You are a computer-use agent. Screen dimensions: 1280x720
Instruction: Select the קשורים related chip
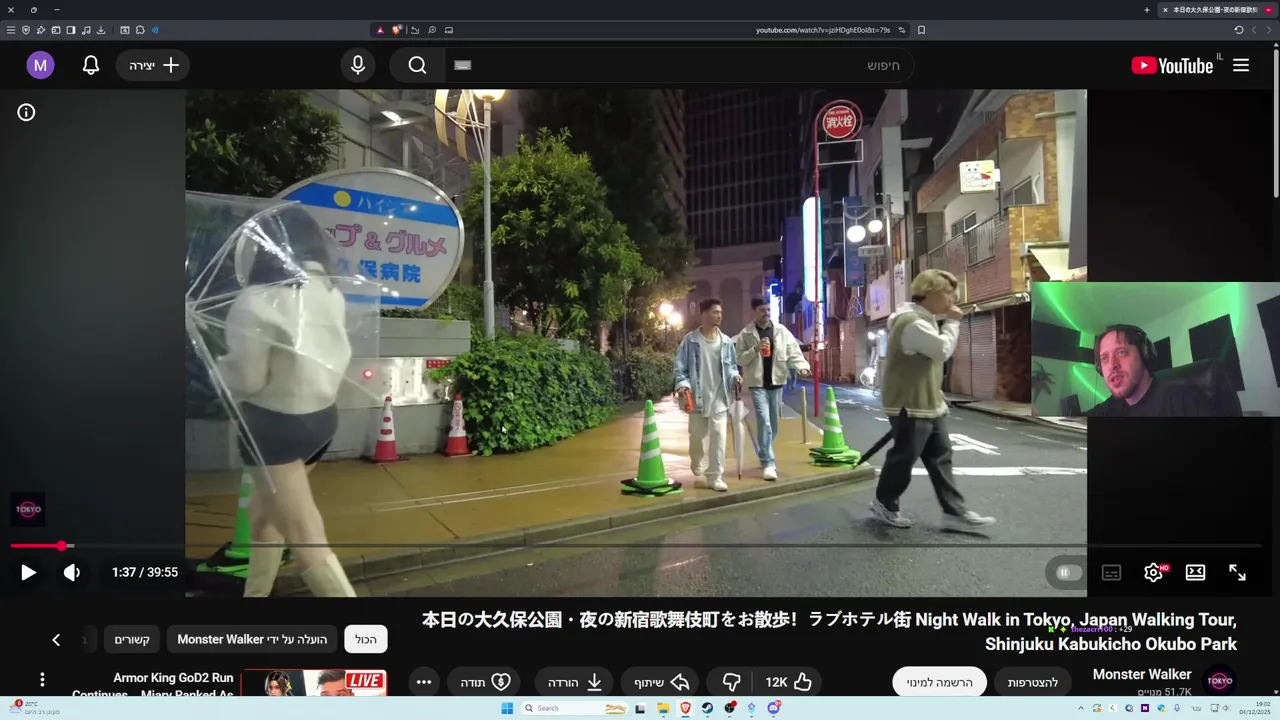tap(132, 640)
